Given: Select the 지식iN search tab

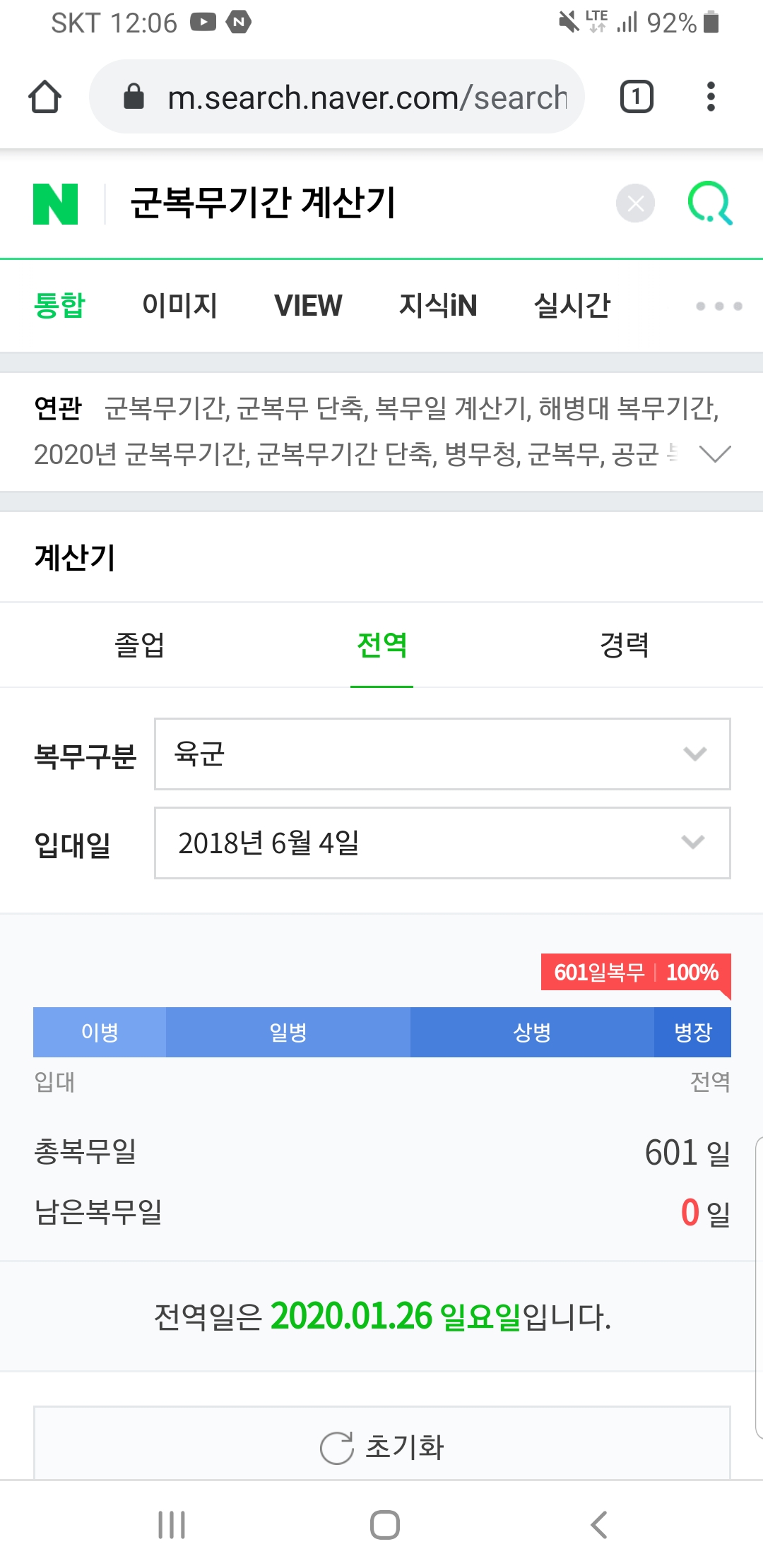Looking at the screenshot, I should click(x=437, y=305).
